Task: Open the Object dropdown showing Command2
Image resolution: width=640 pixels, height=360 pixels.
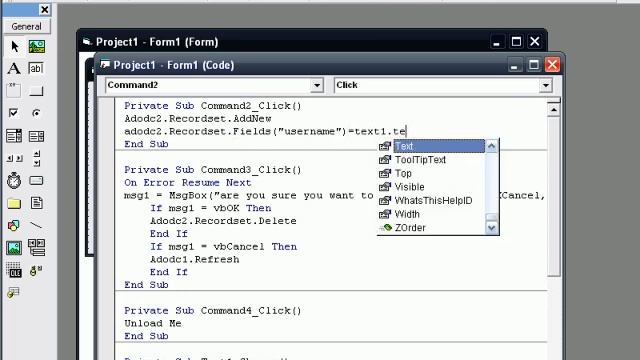Action: click(x=317, y=85)
